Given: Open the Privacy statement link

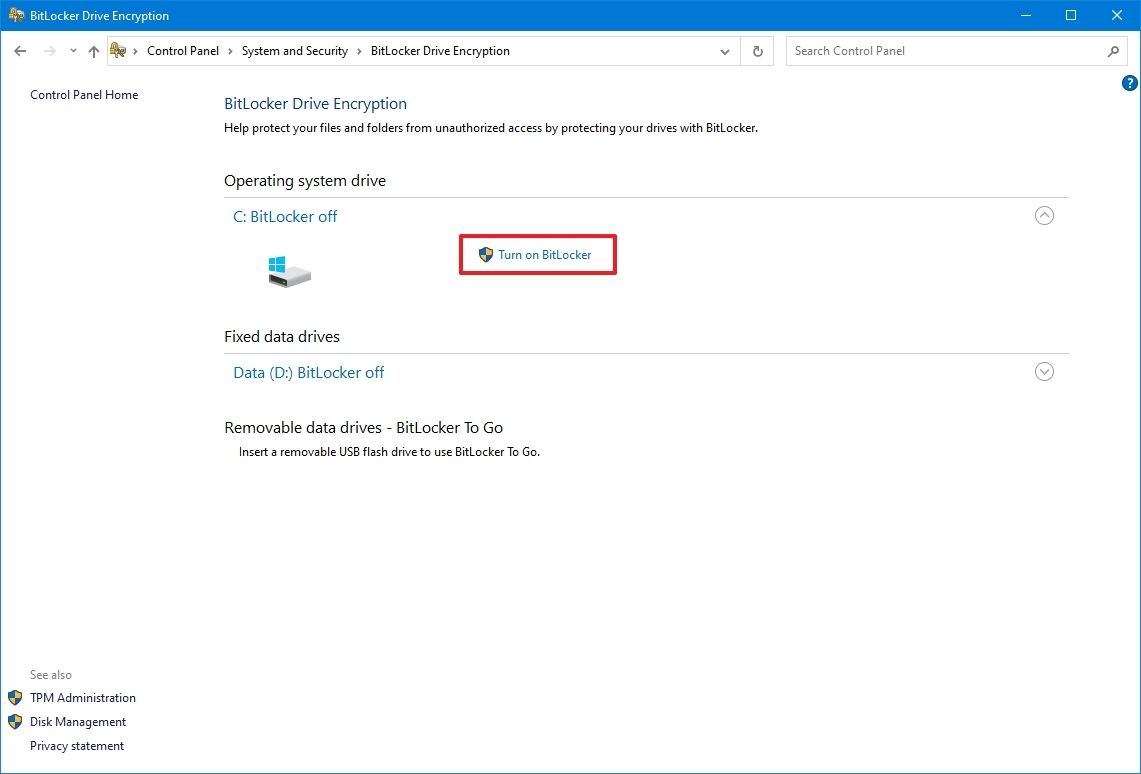Looking at the screenshot, I should (x=77, y=746).
